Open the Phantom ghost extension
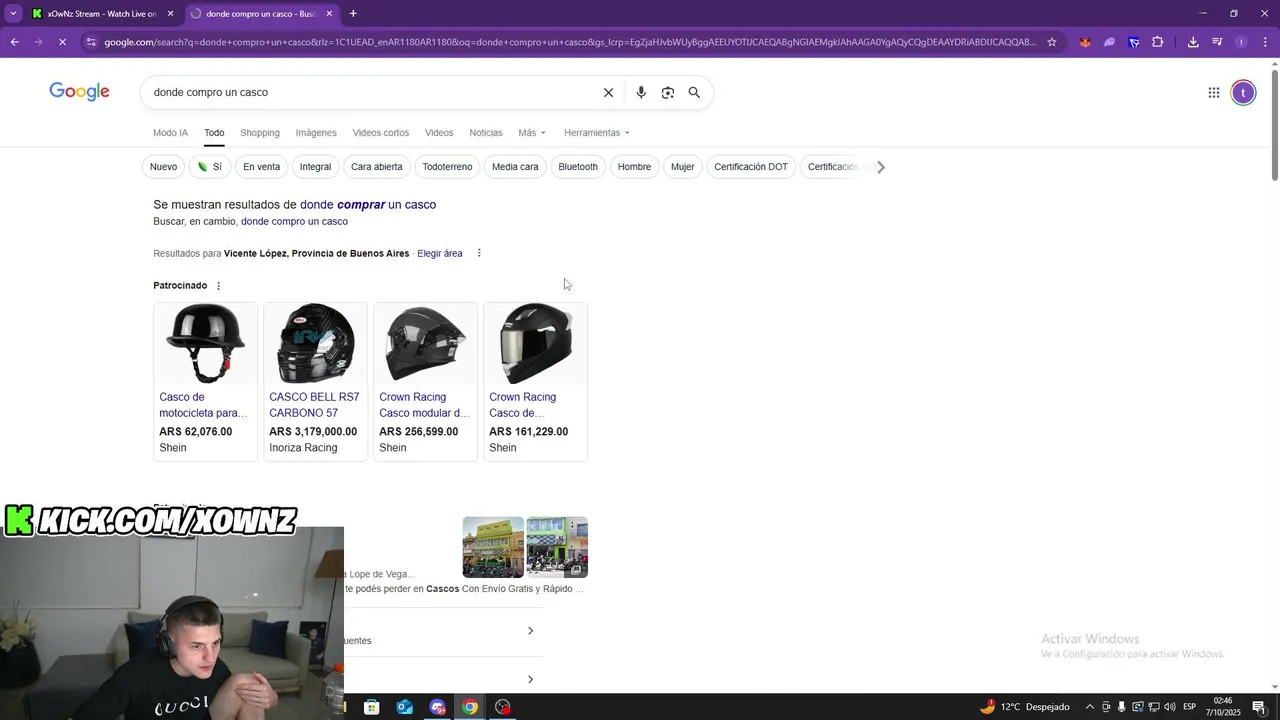Viewport: 1280px width, 720px height. (x=1109, y=42)
